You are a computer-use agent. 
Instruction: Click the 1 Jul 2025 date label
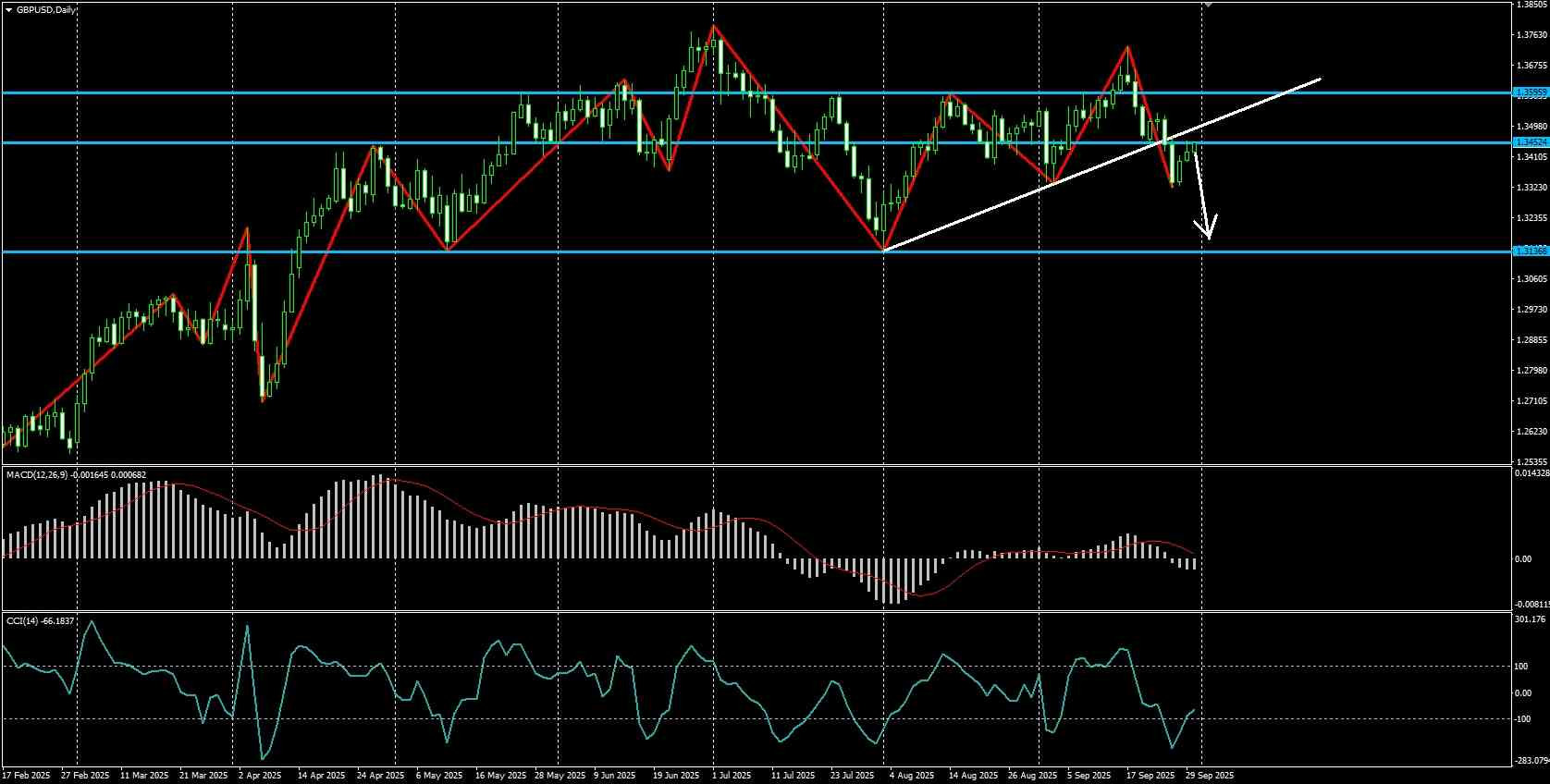point(732,776)
